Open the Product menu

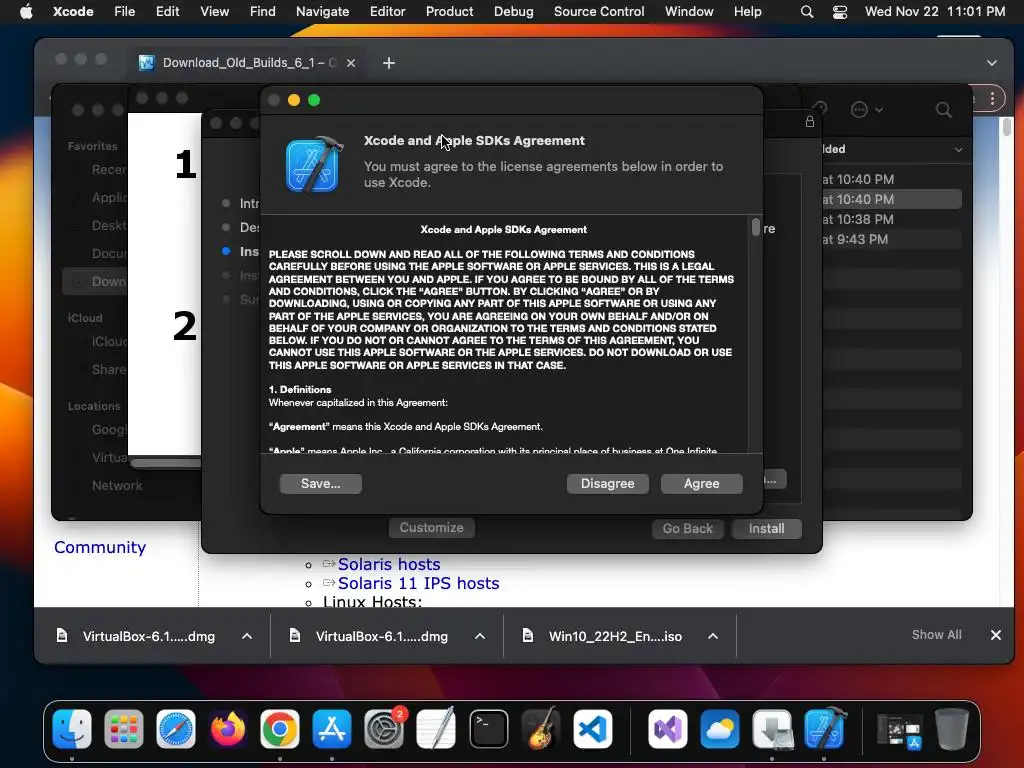pyautogui.click(x=449, y=11)
